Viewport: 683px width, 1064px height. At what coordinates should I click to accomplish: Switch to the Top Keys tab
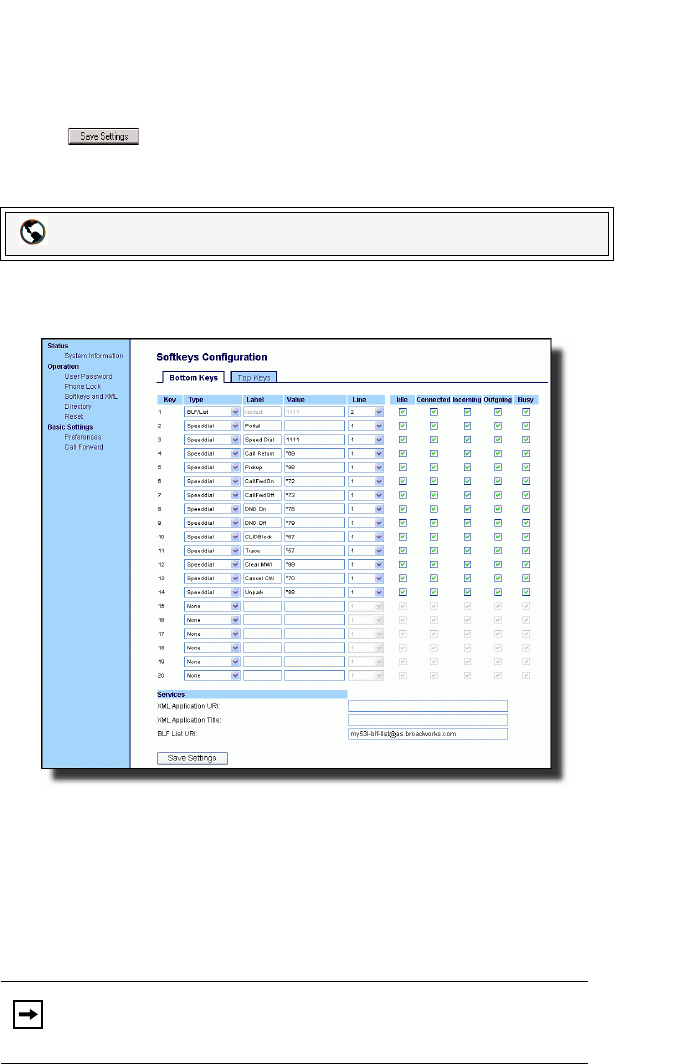click(254, 377)
